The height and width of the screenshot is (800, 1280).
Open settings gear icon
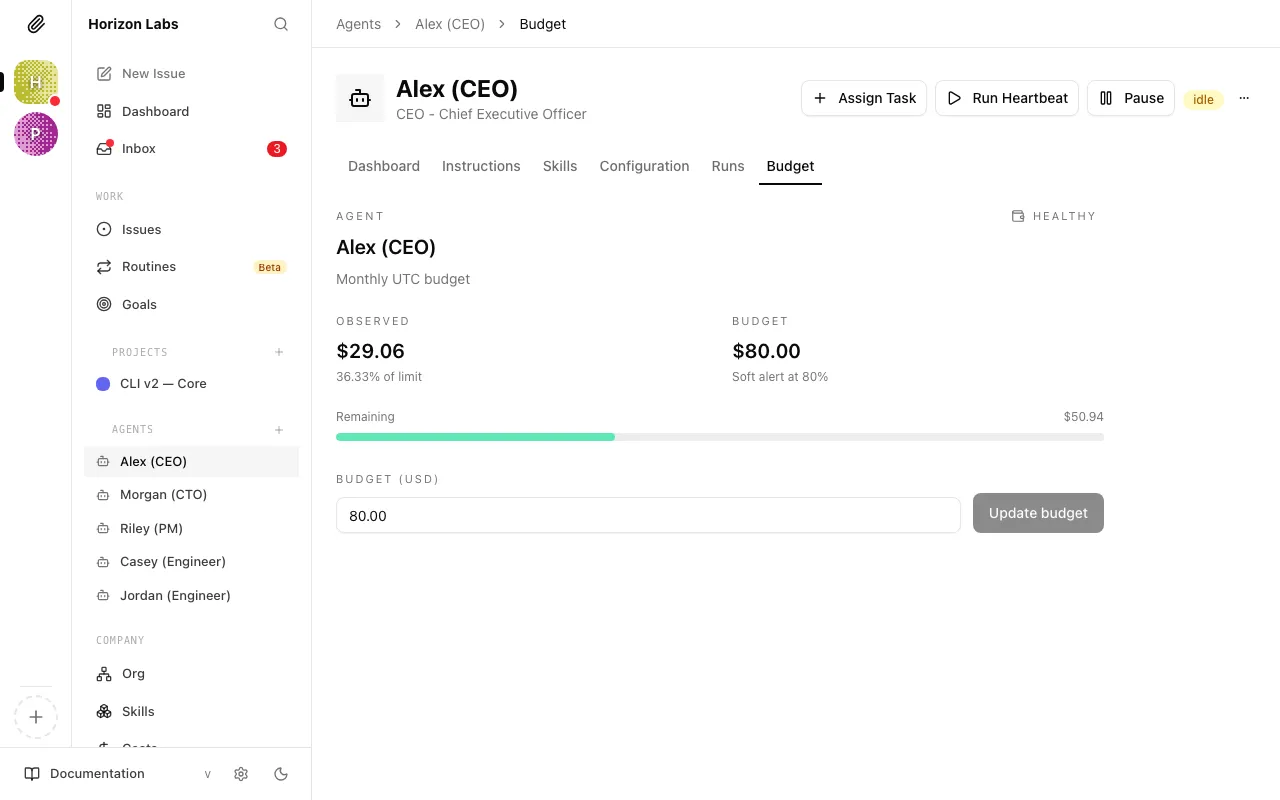pos(241,774)
